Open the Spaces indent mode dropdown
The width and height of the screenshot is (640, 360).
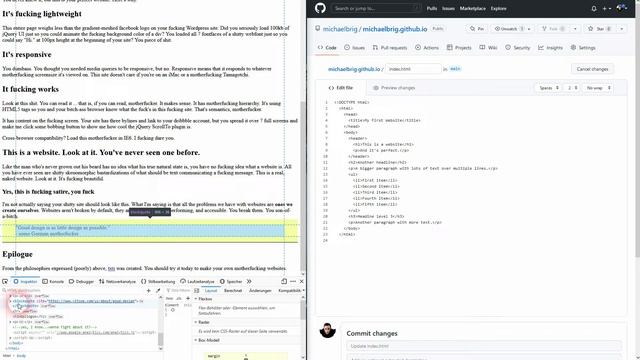point(548,88)
